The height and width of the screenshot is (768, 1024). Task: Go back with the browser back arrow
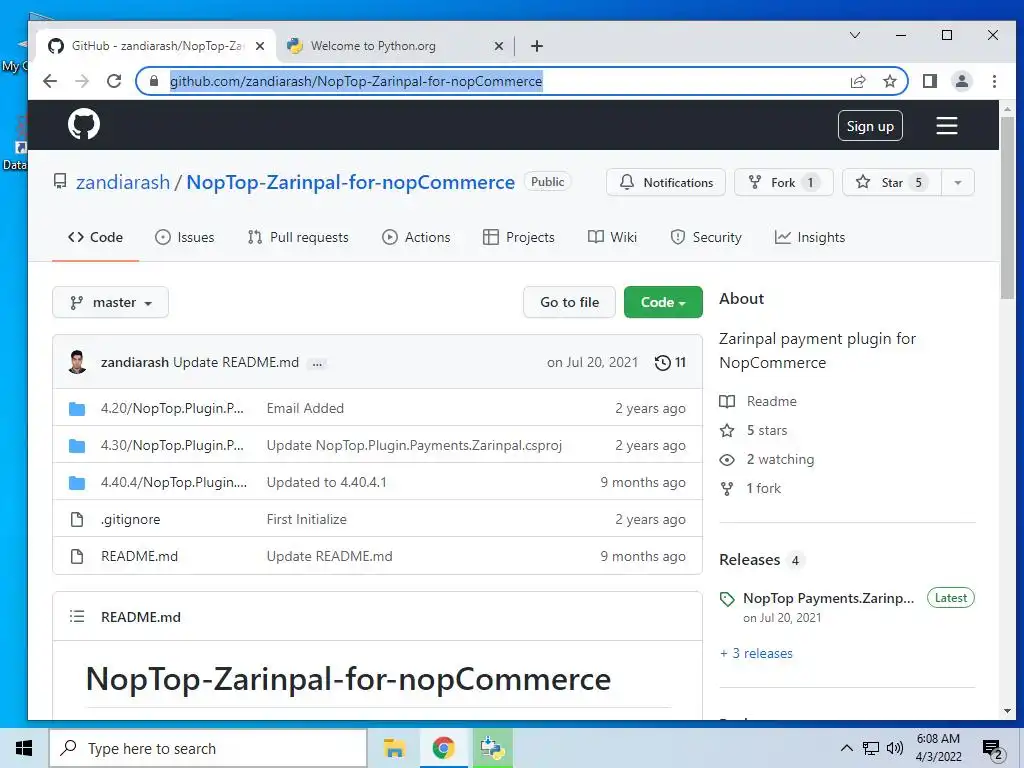tap(50, 81)
